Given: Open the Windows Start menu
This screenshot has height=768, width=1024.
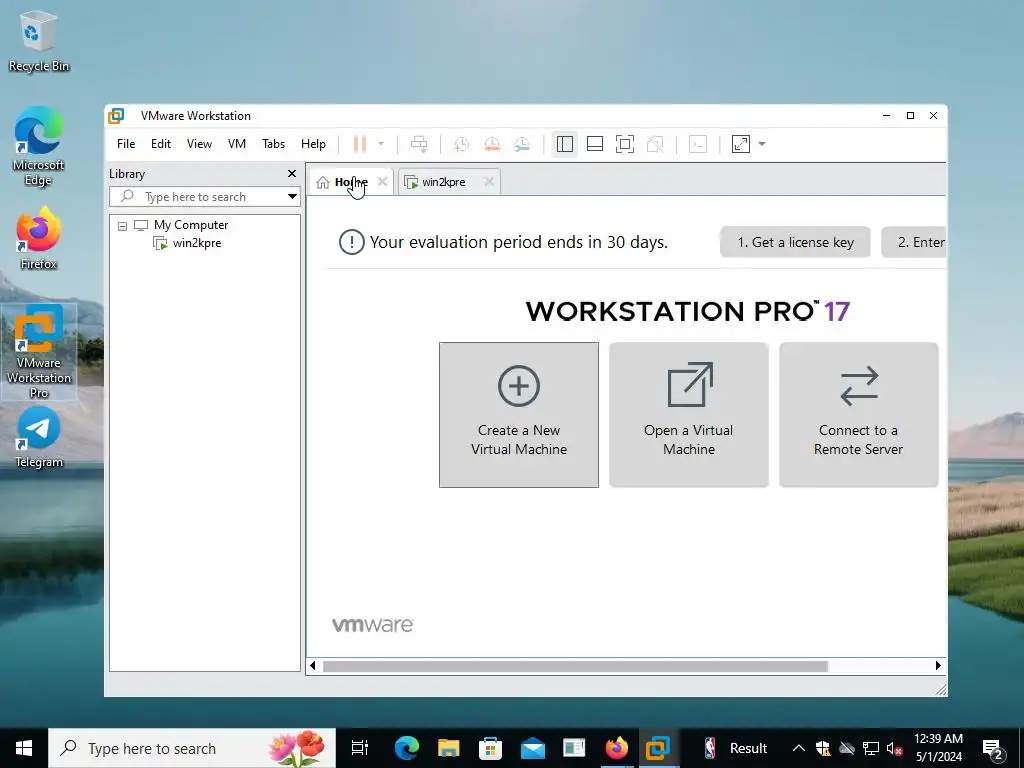Looking at the screenshot, I should (24, 748).
